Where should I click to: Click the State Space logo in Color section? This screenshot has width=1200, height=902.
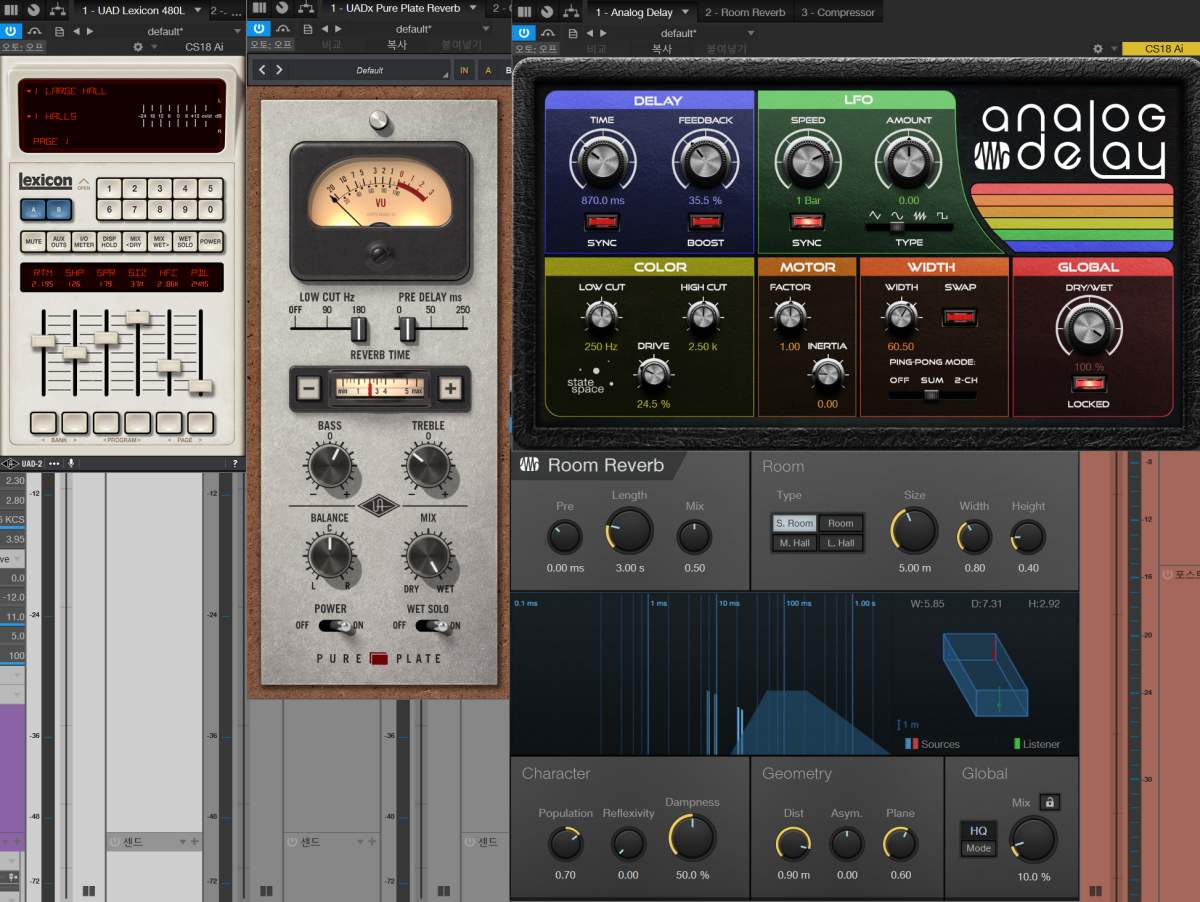point(588,382)
